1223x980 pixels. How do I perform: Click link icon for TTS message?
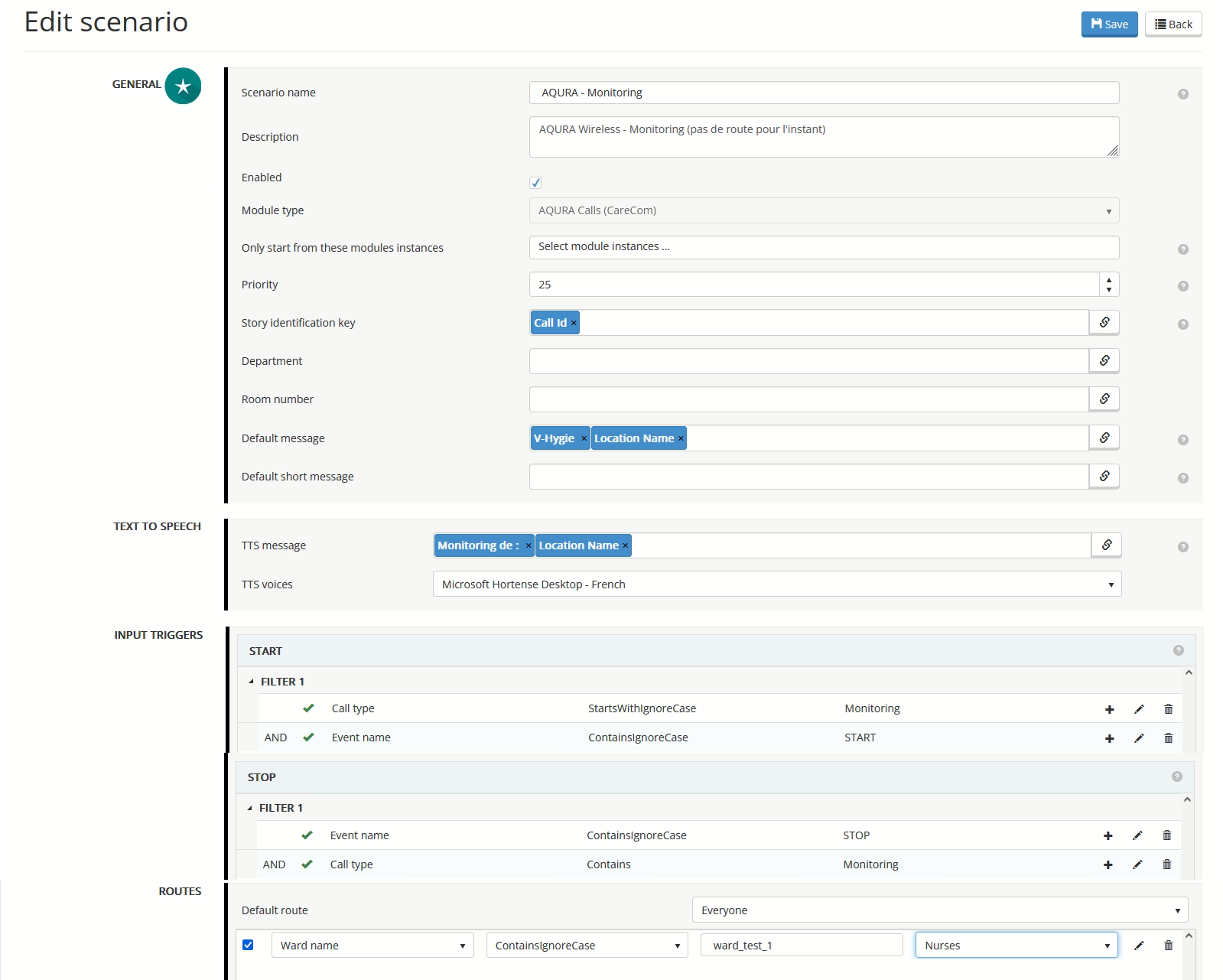[x=1107, y=545]
